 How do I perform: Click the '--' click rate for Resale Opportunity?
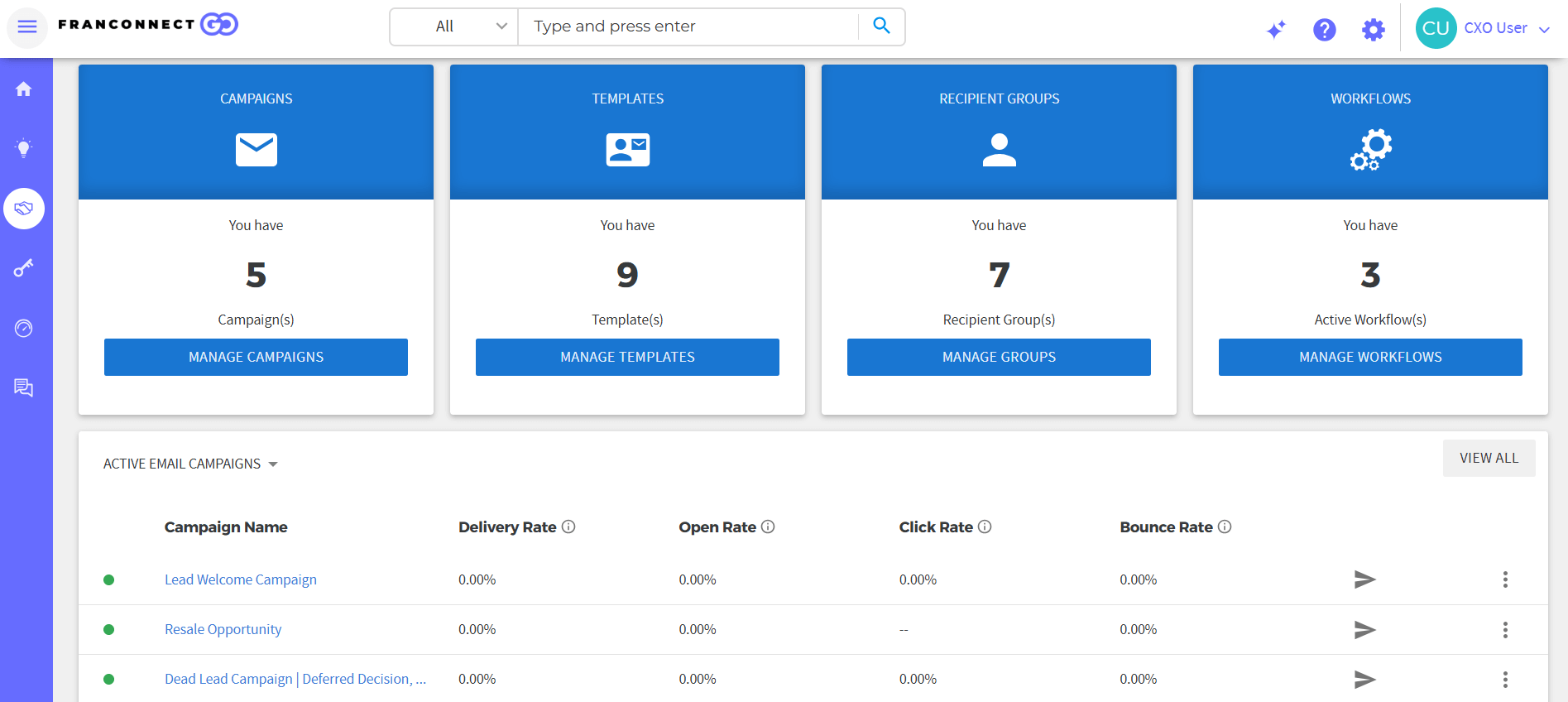pos(904,630)
